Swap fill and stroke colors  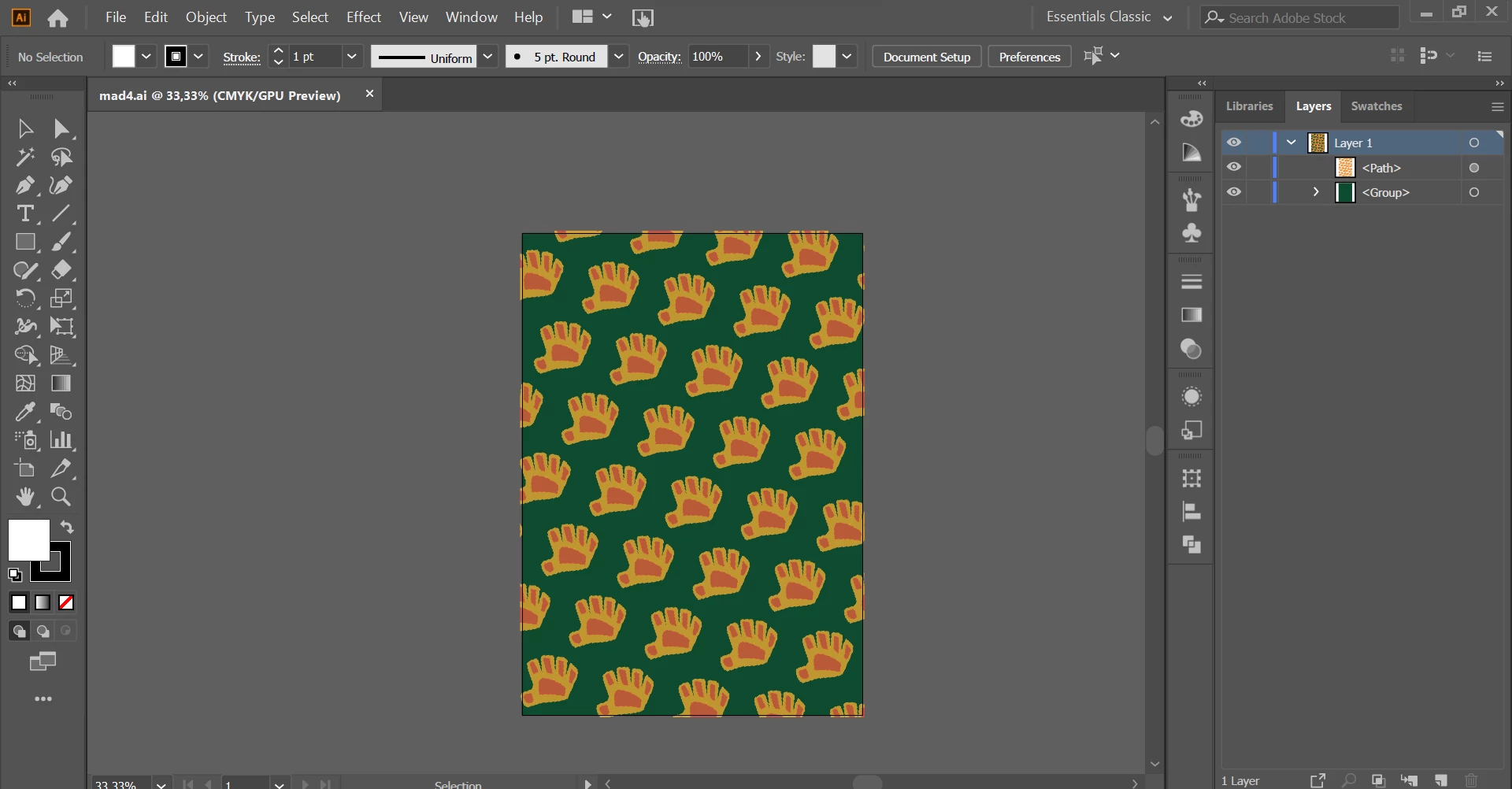[x=67, y=527]
